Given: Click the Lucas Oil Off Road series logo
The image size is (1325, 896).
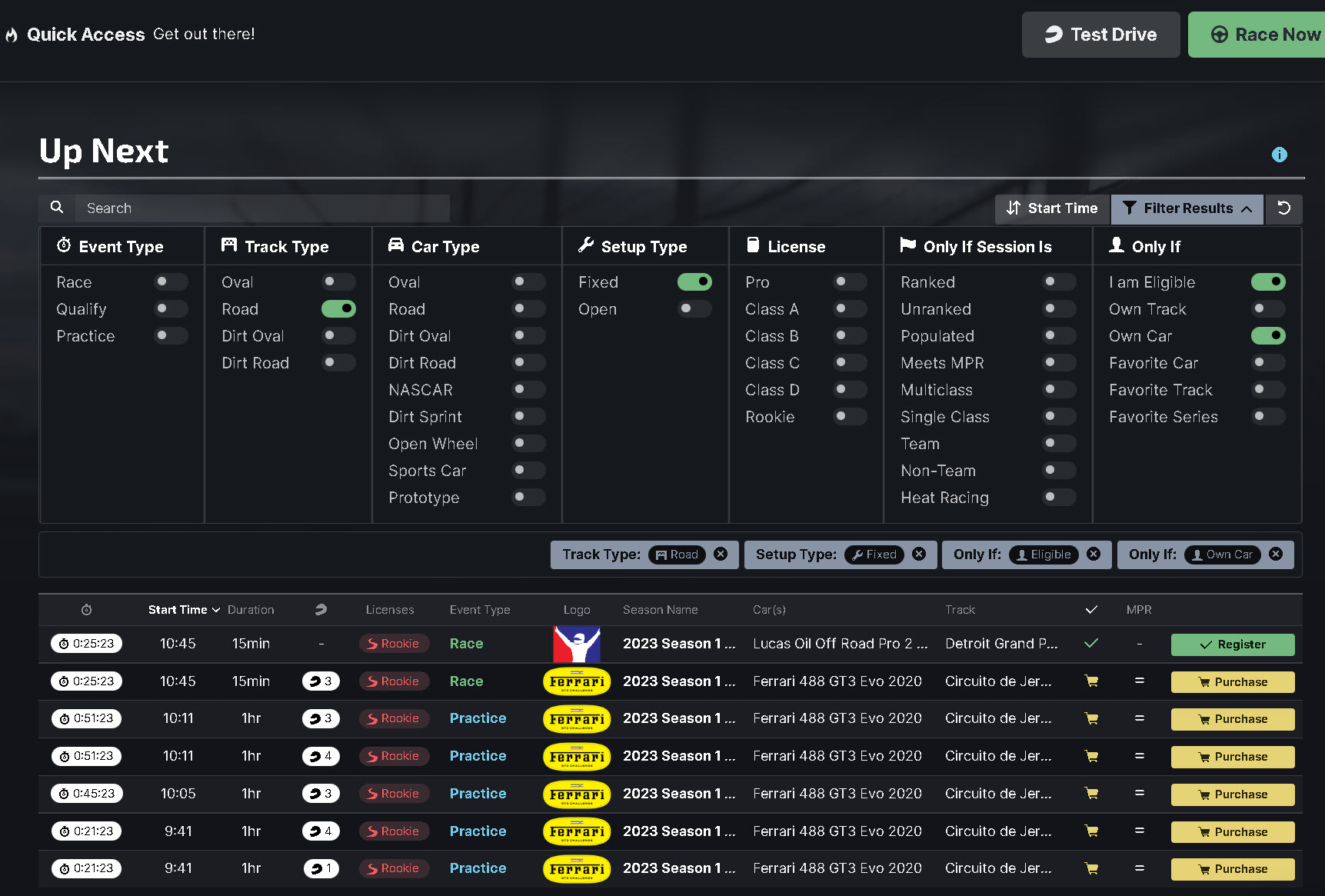Looking at the screenshot, I should [x=577, y=644].
